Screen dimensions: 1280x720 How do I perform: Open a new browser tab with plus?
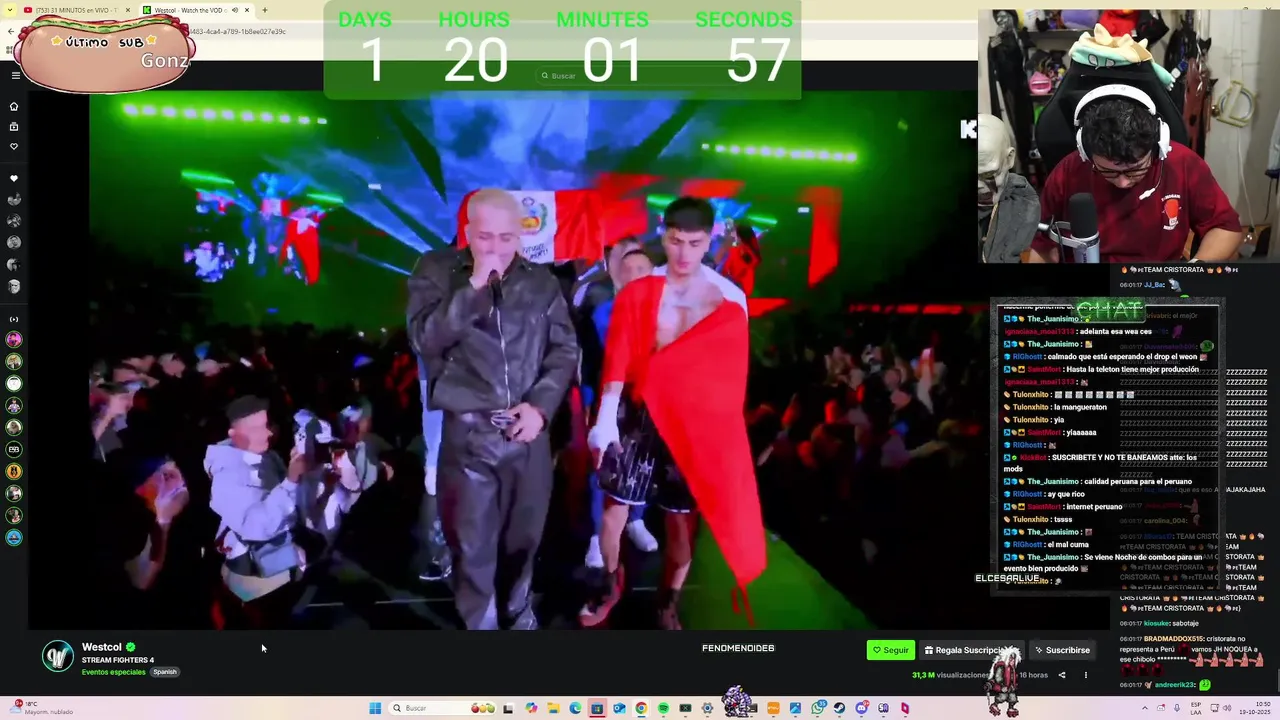[265, 10]
